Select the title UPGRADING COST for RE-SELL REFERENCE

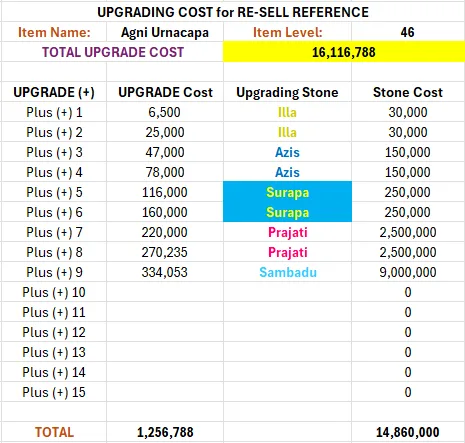[x=233, y=12]
